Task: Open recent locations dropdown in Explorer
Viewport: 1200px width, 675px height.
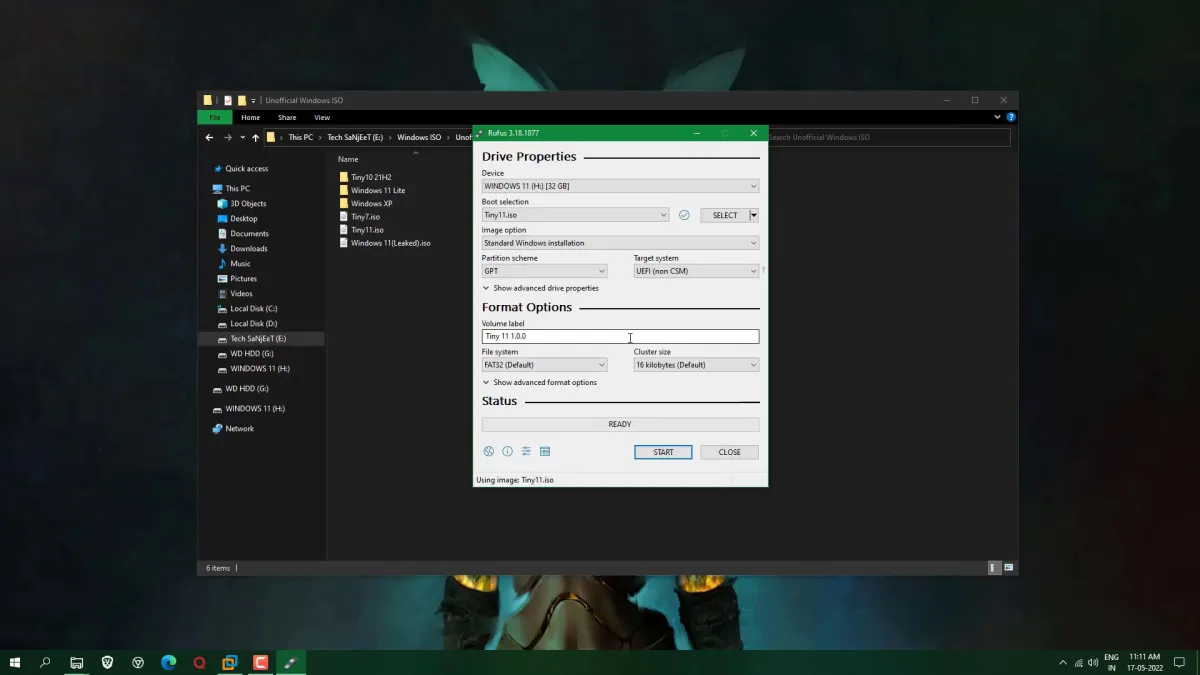Action: point(242,137)
